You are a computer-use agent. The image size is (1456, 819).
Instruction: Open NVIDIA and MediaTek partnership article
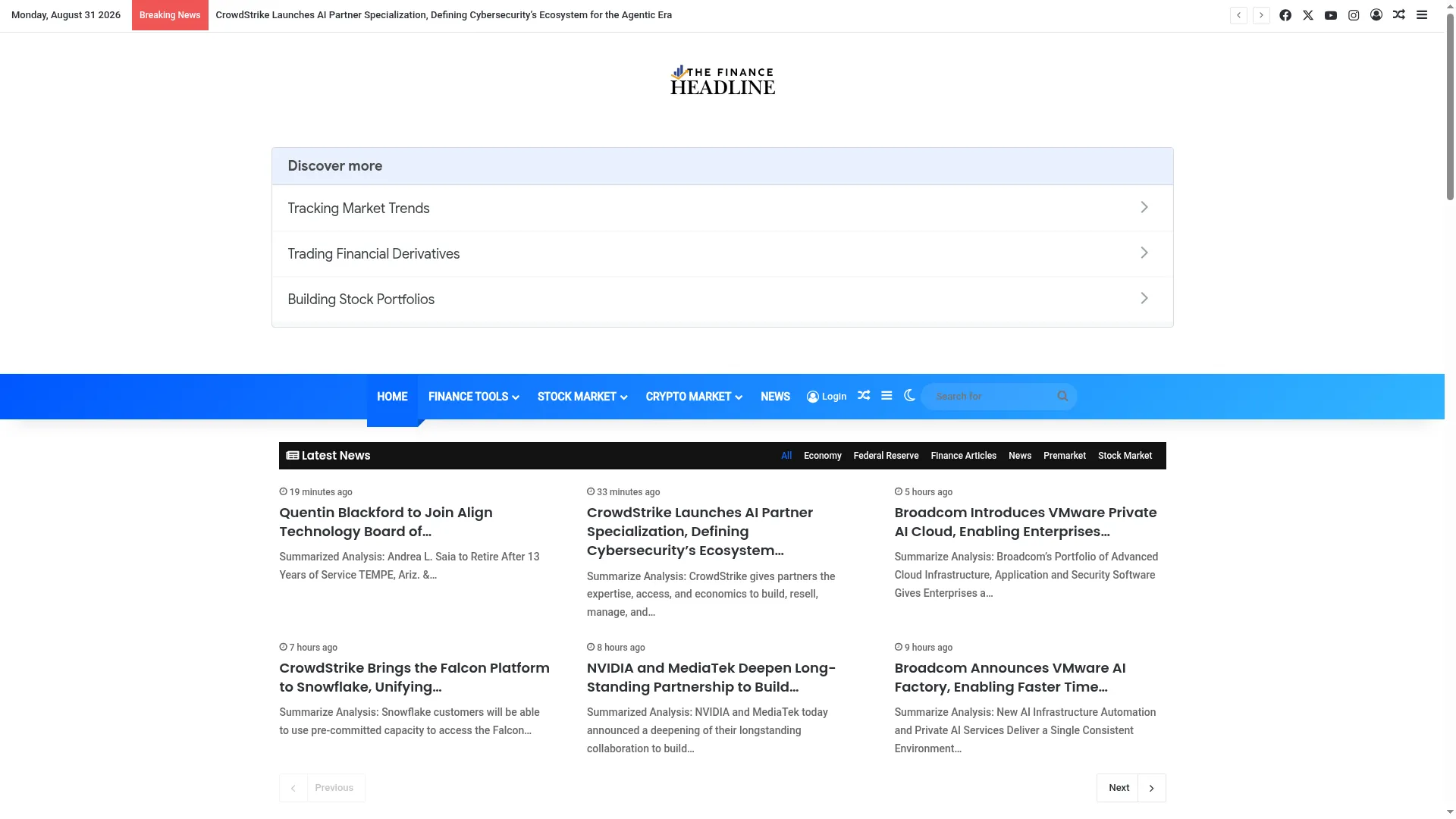711,677
